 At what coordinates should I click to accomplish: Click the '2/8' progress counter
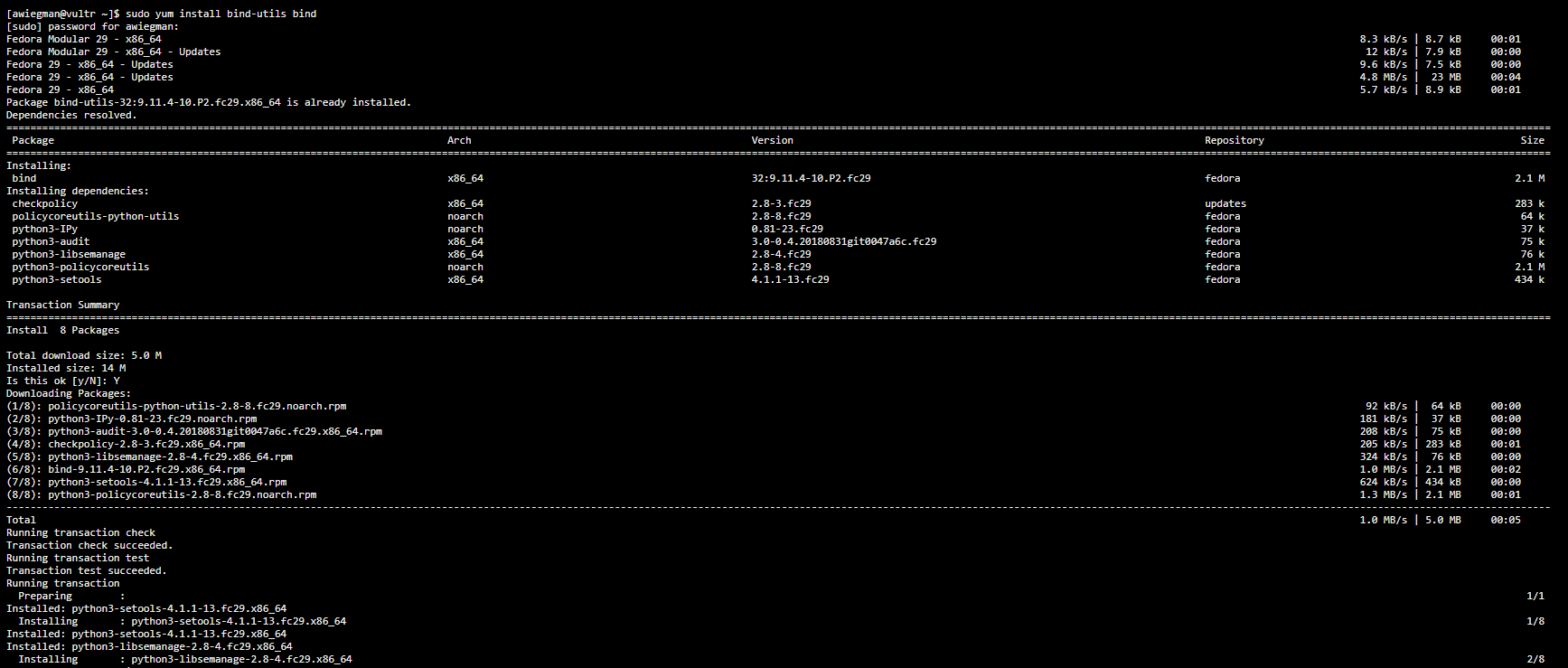[1535, 659]
